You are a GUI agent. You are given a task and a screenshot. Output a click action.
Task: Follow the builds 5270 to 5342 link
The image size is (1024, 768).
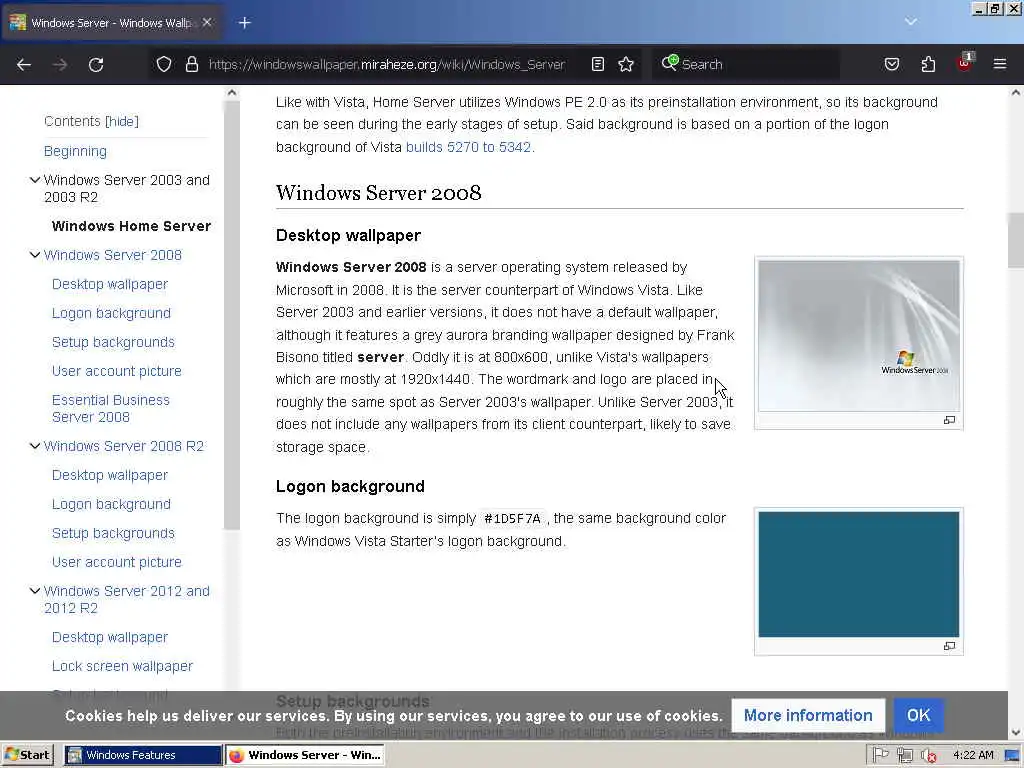pos(470,147)
